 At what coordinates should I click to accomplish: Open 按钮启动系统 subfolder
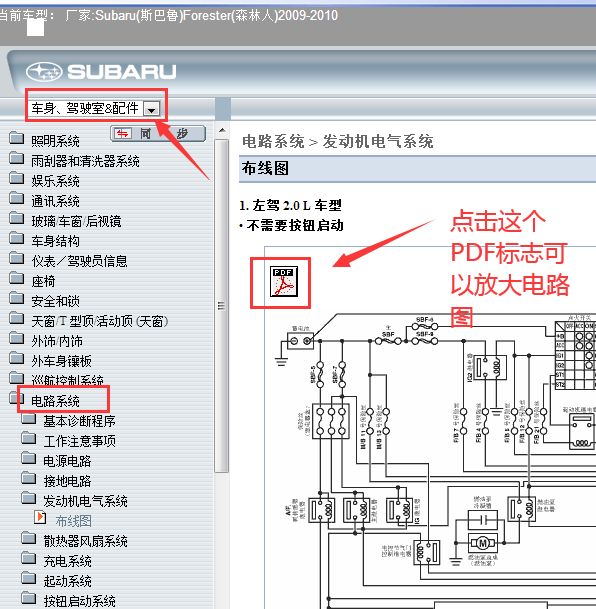80,602
